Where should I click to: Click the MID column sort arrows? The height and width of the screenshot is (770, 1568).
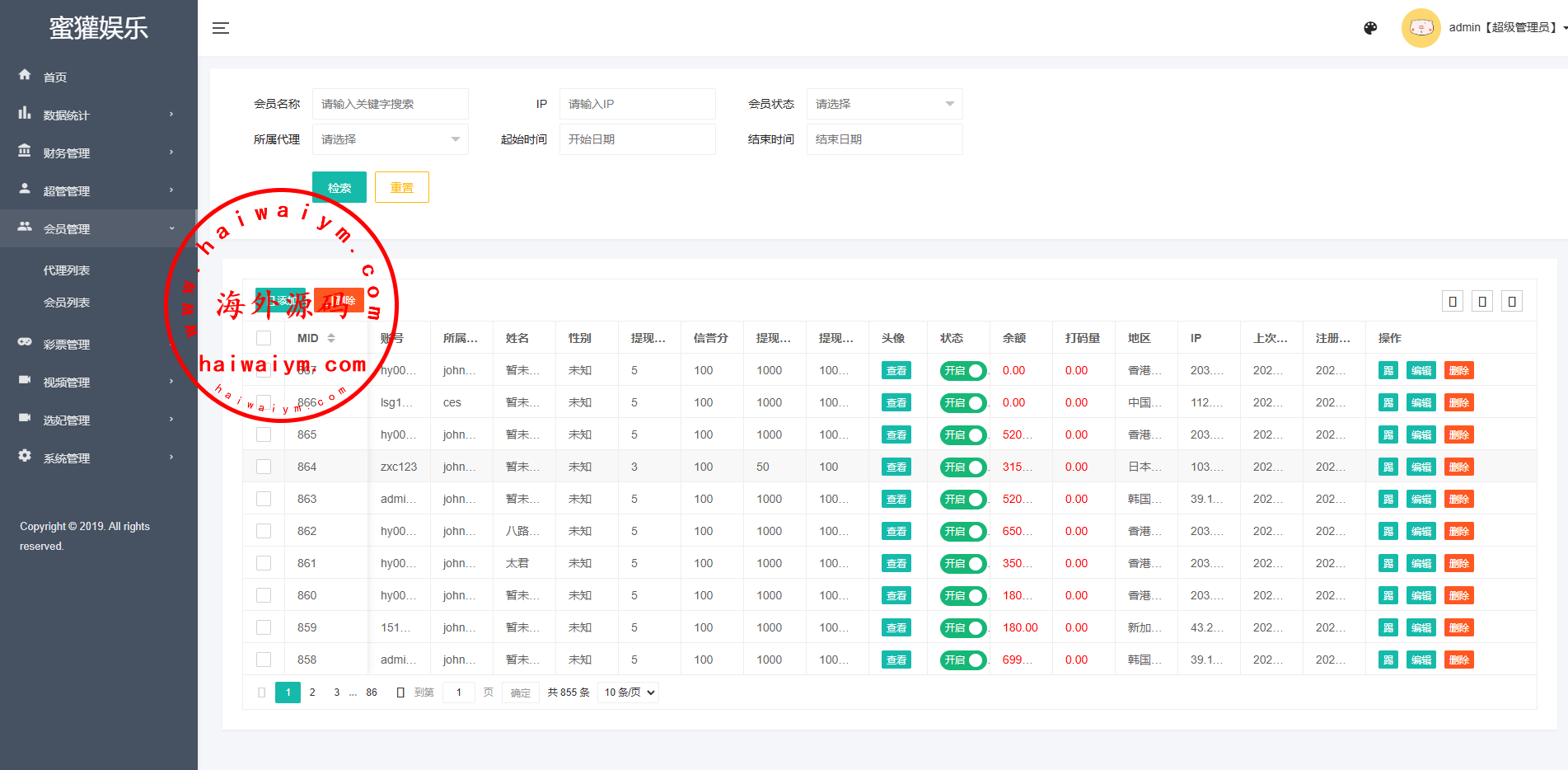(331, 338)
